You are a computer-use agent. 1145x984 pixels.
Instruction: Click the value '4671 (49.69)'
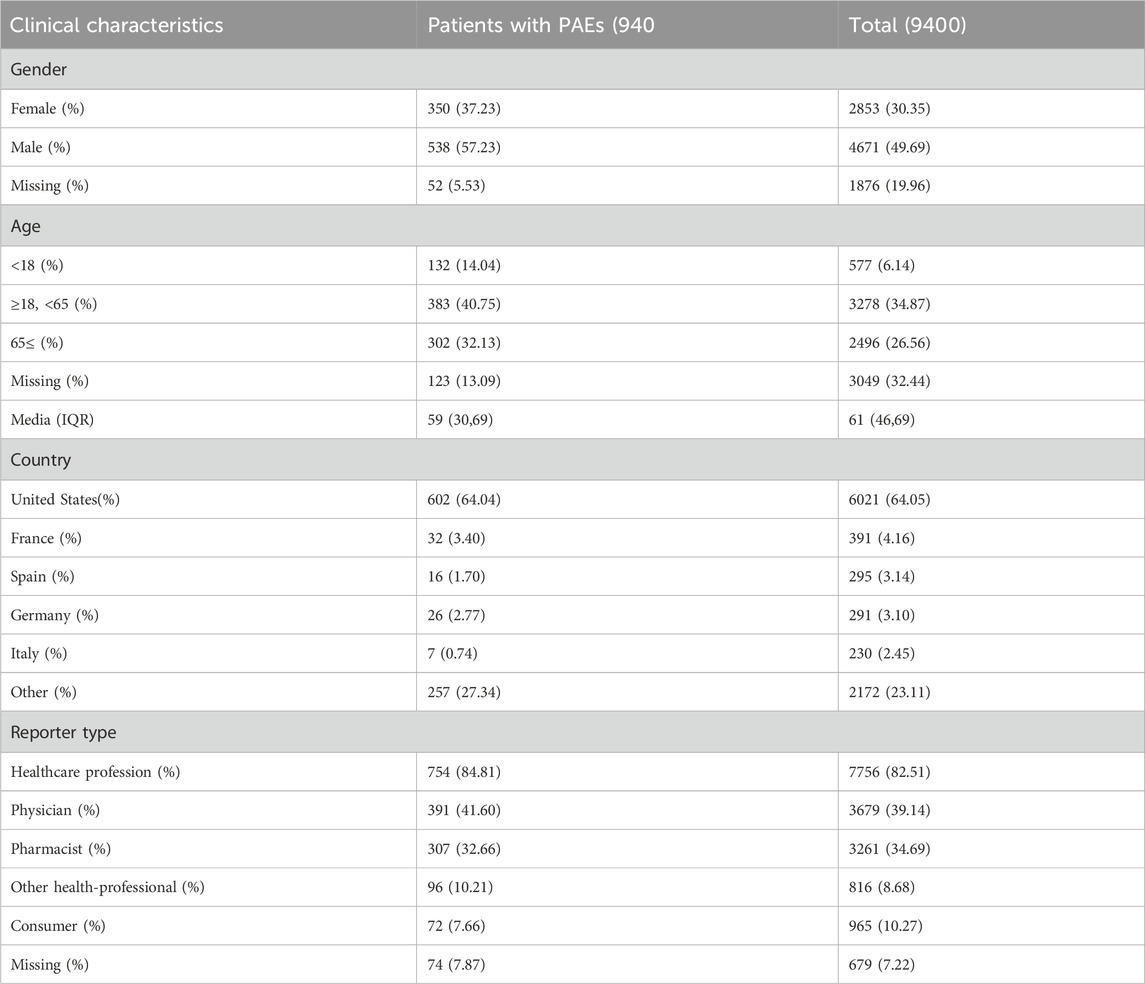[889, 147]
